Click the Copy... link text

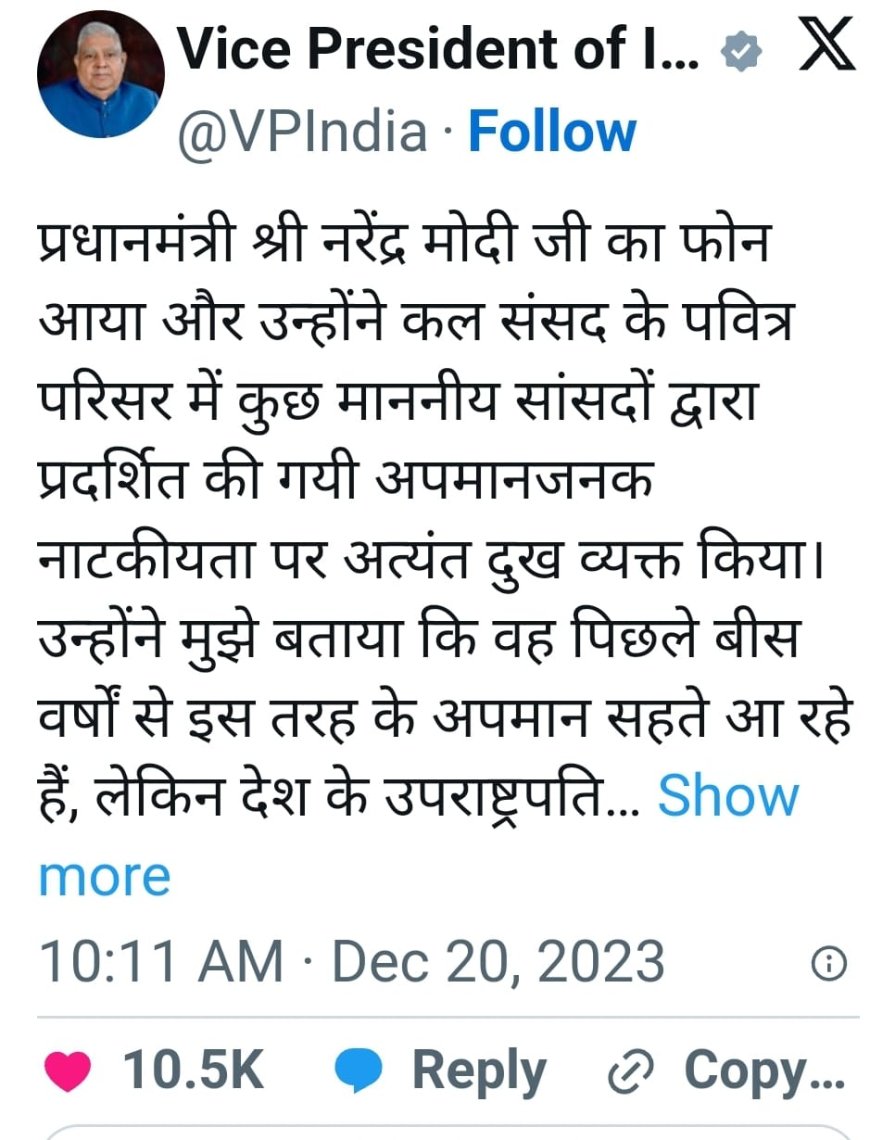[764, 1072]
